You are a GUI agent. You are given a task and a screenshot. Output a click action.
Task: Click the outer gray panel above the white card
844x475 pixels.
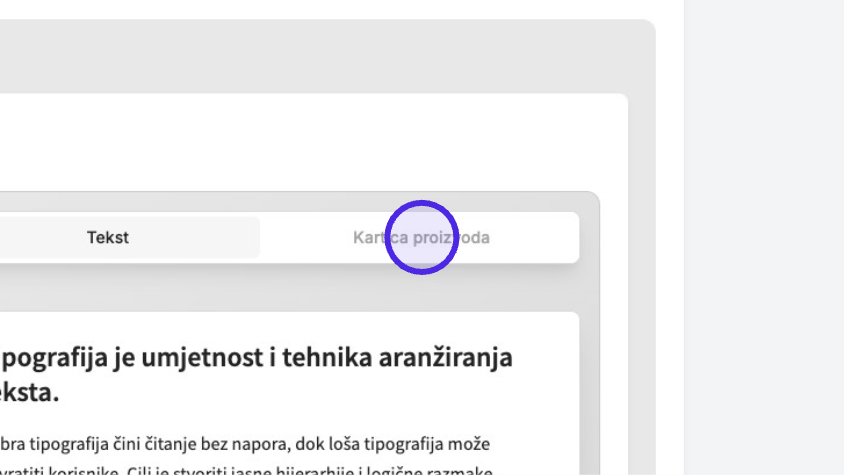pos(323,57)
